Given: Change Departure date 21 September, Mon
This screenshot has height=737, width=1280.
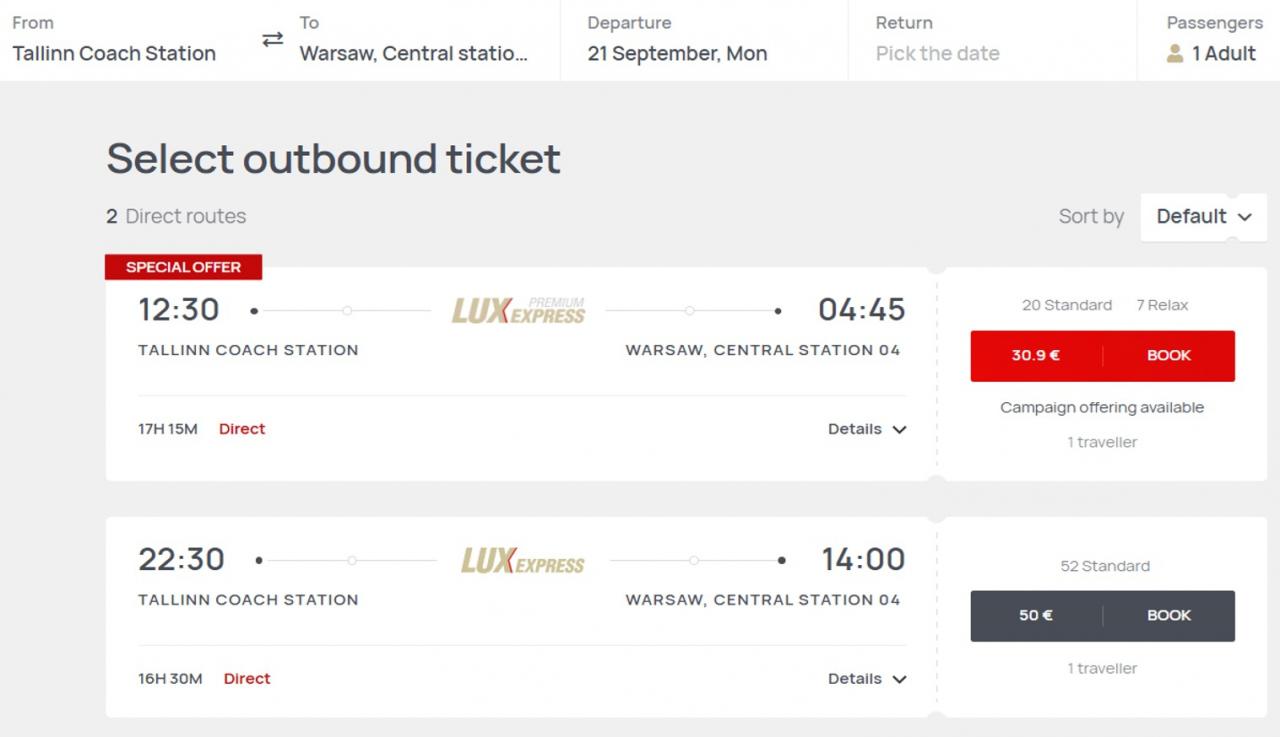Looking at the screenshot, I should click(704, 40).
